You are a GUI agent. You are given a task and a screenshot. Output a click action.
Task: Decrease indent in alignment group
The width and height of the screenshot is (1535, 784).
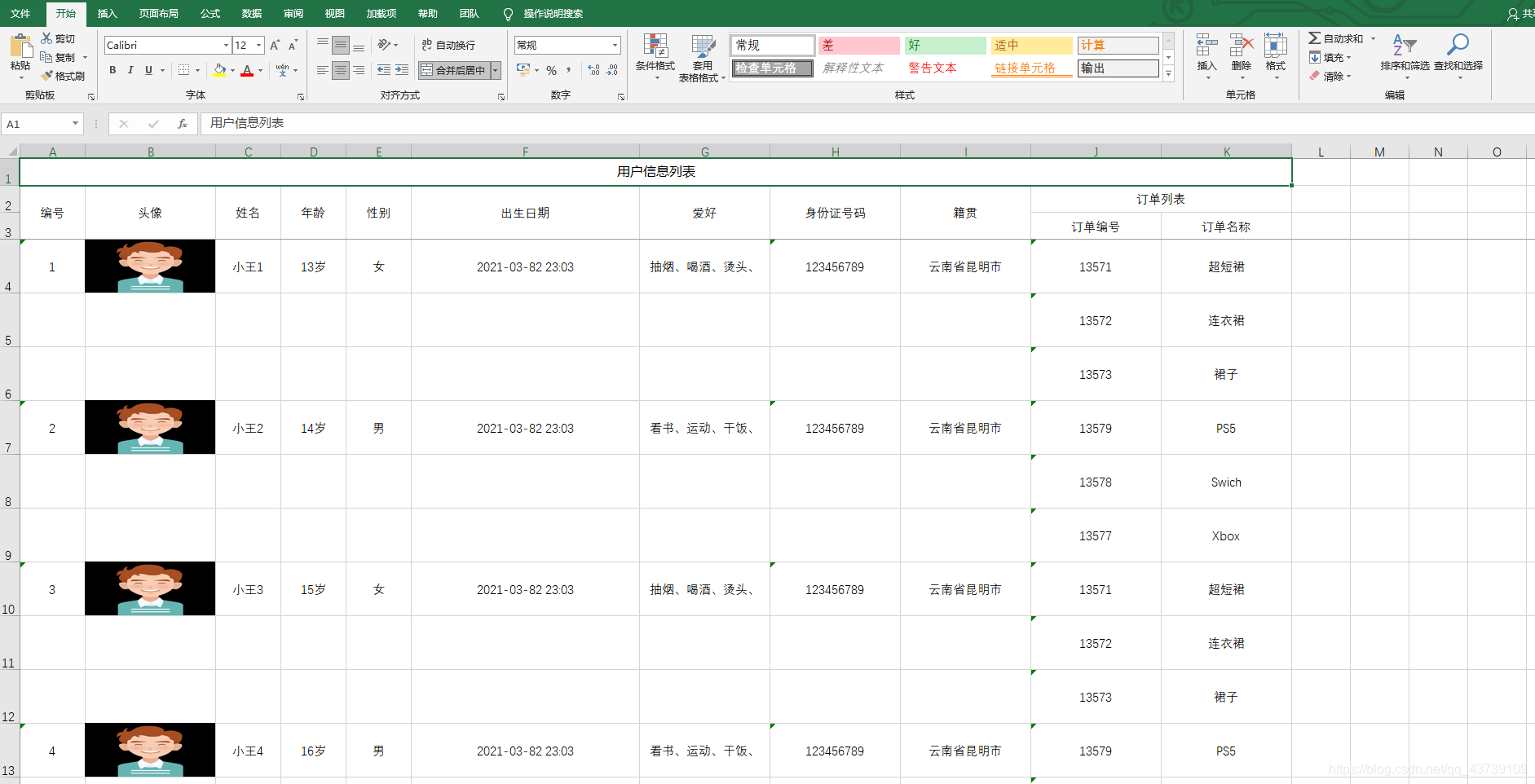pos(384,70)
